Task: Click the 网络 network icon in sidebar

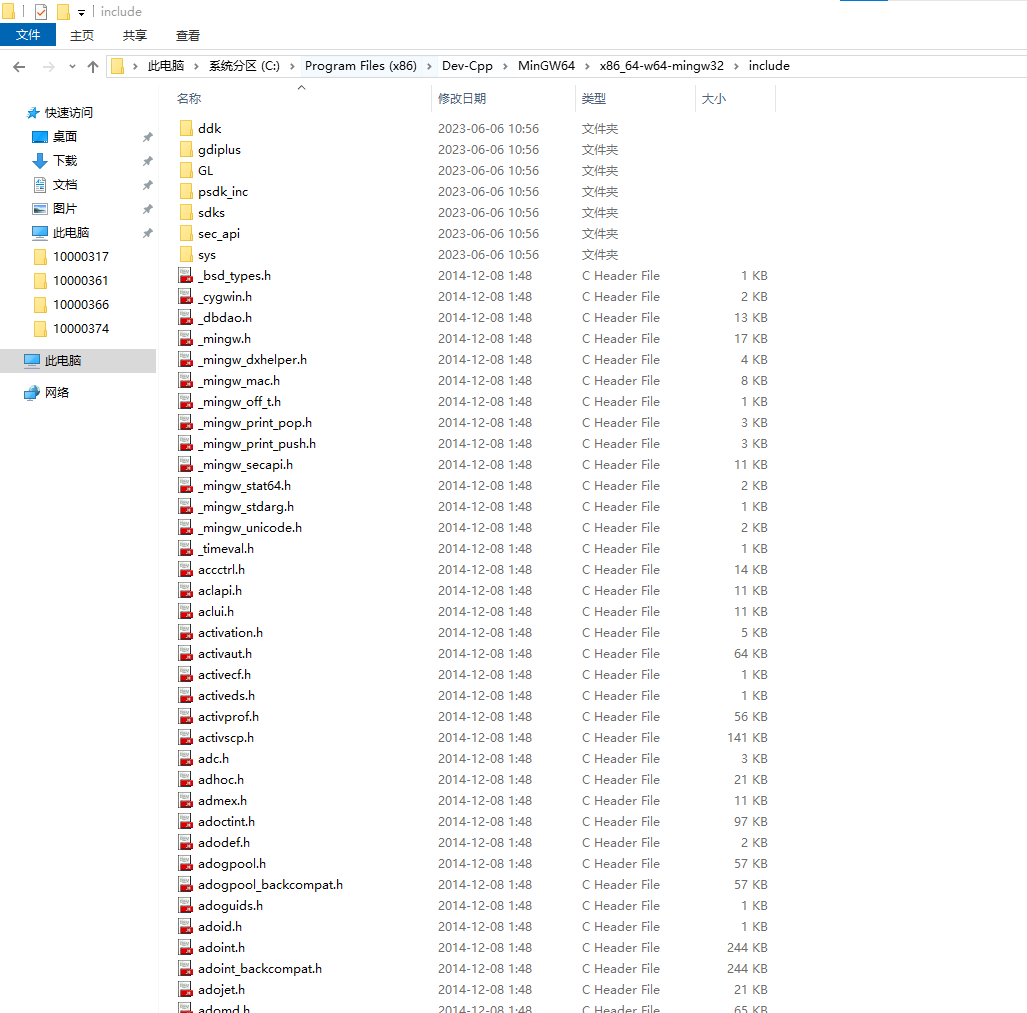Action: 32,393
